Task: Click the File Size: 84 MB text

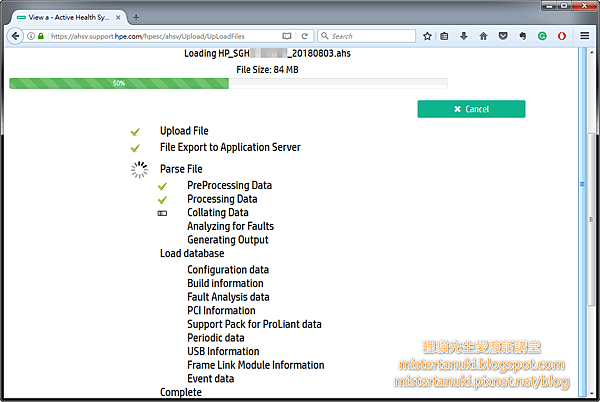Action: [267, 70]
